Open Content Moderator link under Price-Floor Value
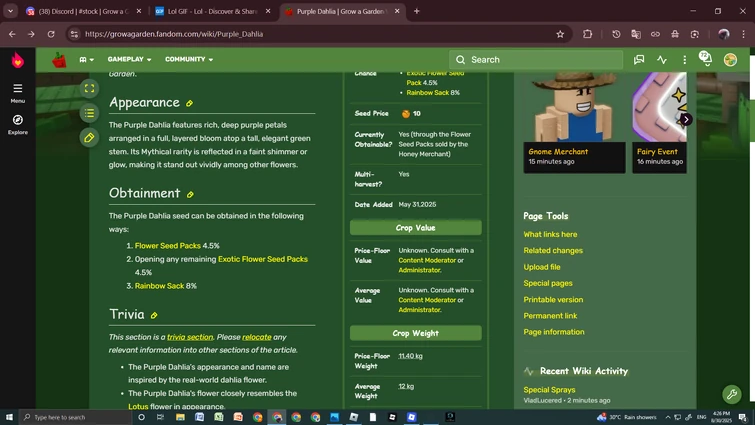This screenshot has width=755, height=425. (427, 260)
